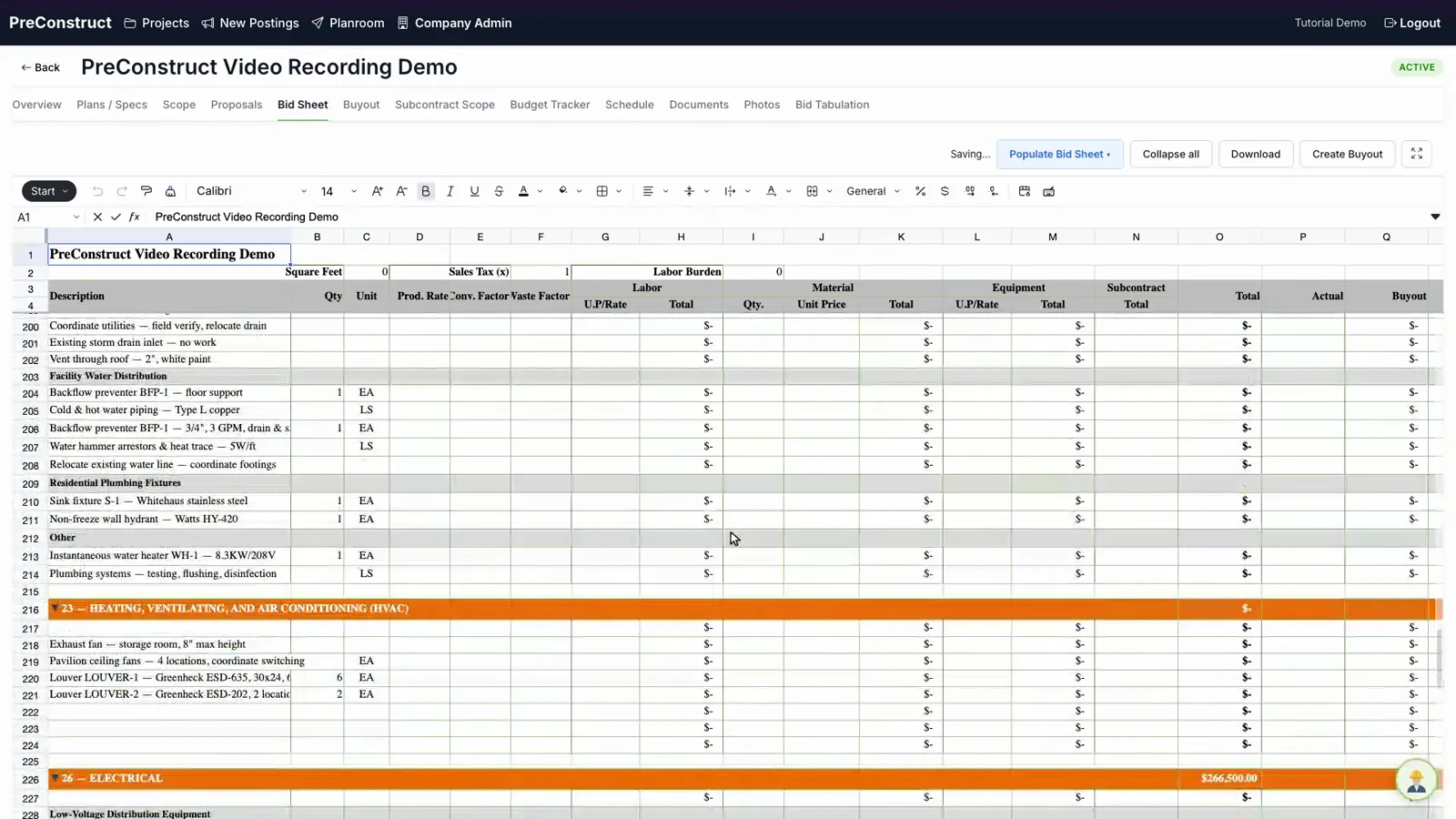
Task: Open fill color dropdown arrow
Action: [x=579, y=191]
